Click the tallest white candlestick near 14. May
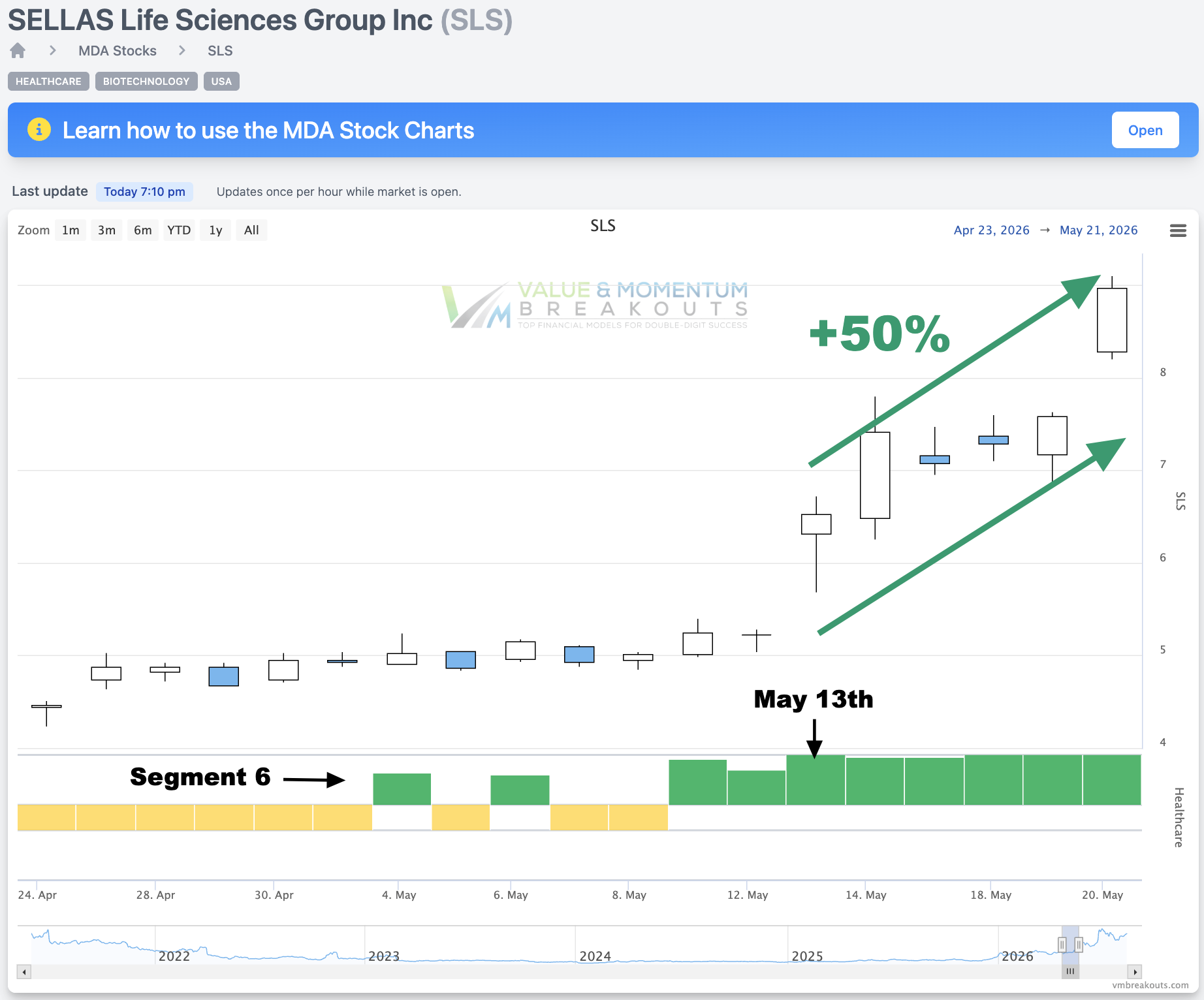Screen dimensions: 1204x1000 click(x=875, y=475)
